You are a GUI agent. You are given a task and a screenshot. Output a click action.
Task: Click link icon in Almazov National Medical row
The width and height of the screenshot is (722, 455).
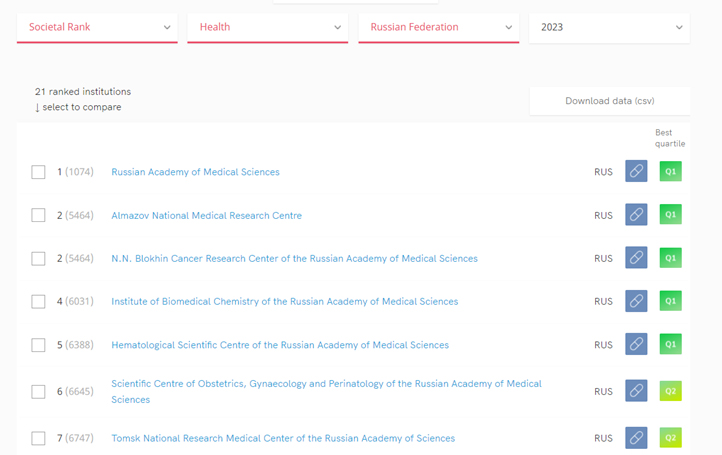[636, 215]
